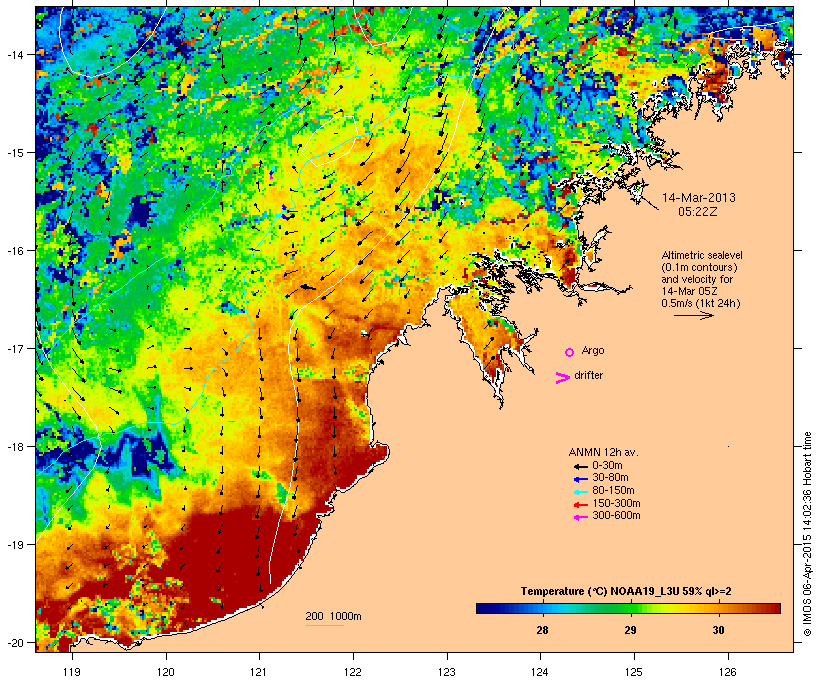
Task: Click latitude label -17 on the axis
Action: point(16,348)
